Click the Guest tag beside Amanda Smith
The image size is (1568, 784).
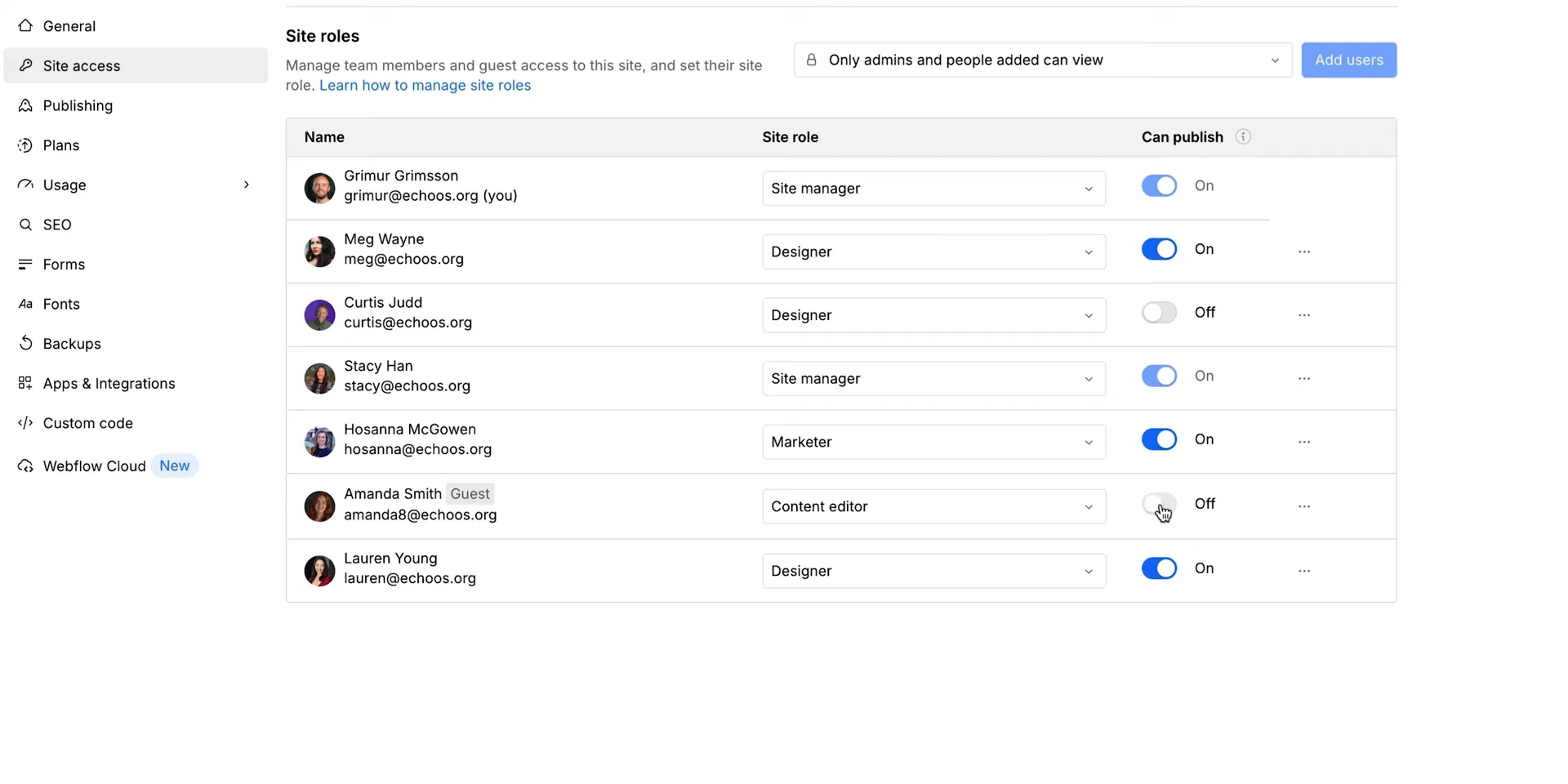pos(470,493)
